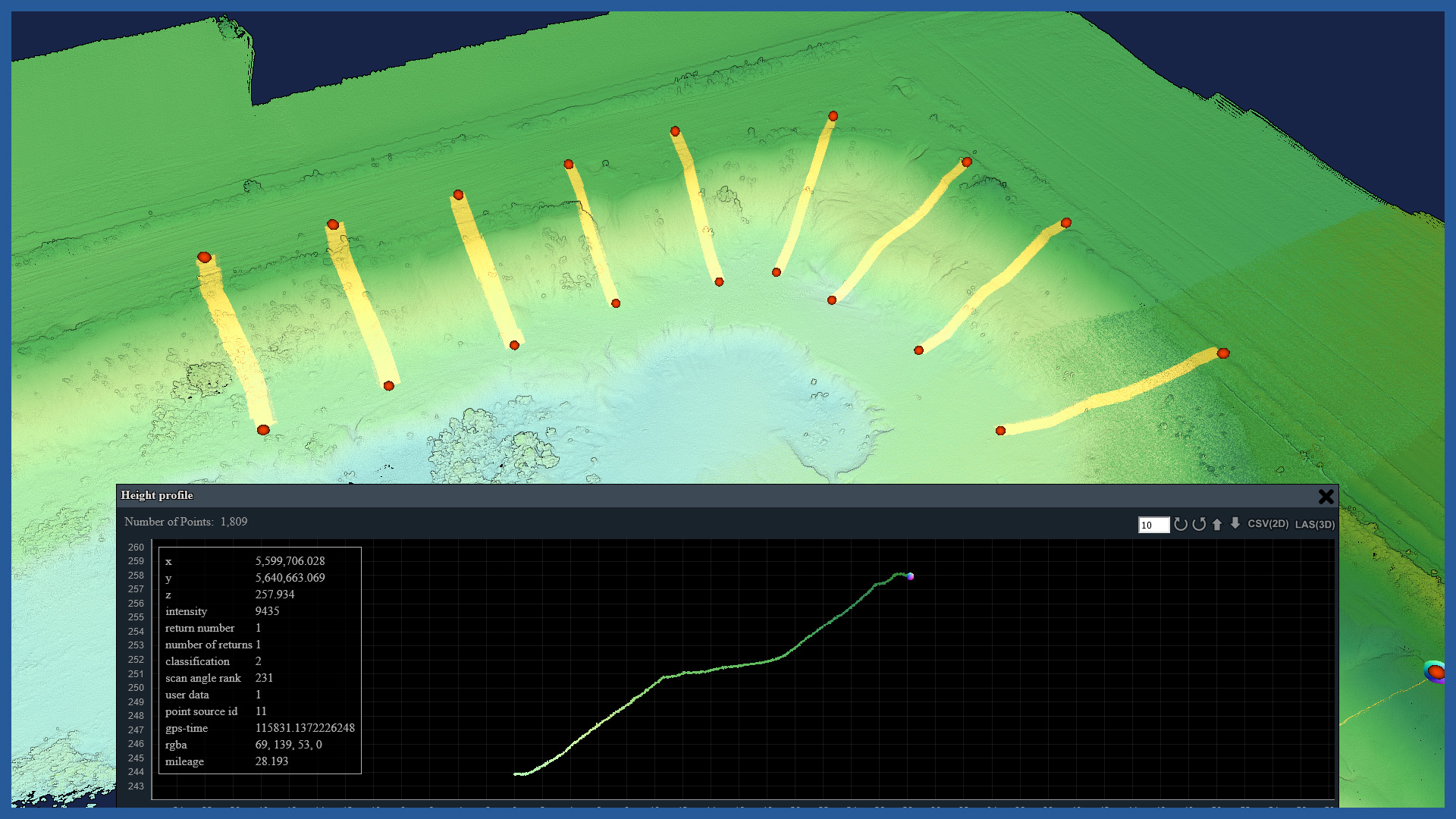Click the 251 label on the height axis

click(136, 673)
